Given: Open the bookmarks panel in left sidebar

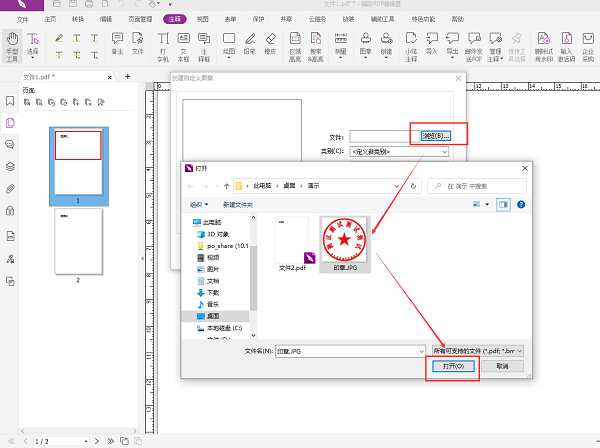Looking at the screenshot, I should click(10, 101).
